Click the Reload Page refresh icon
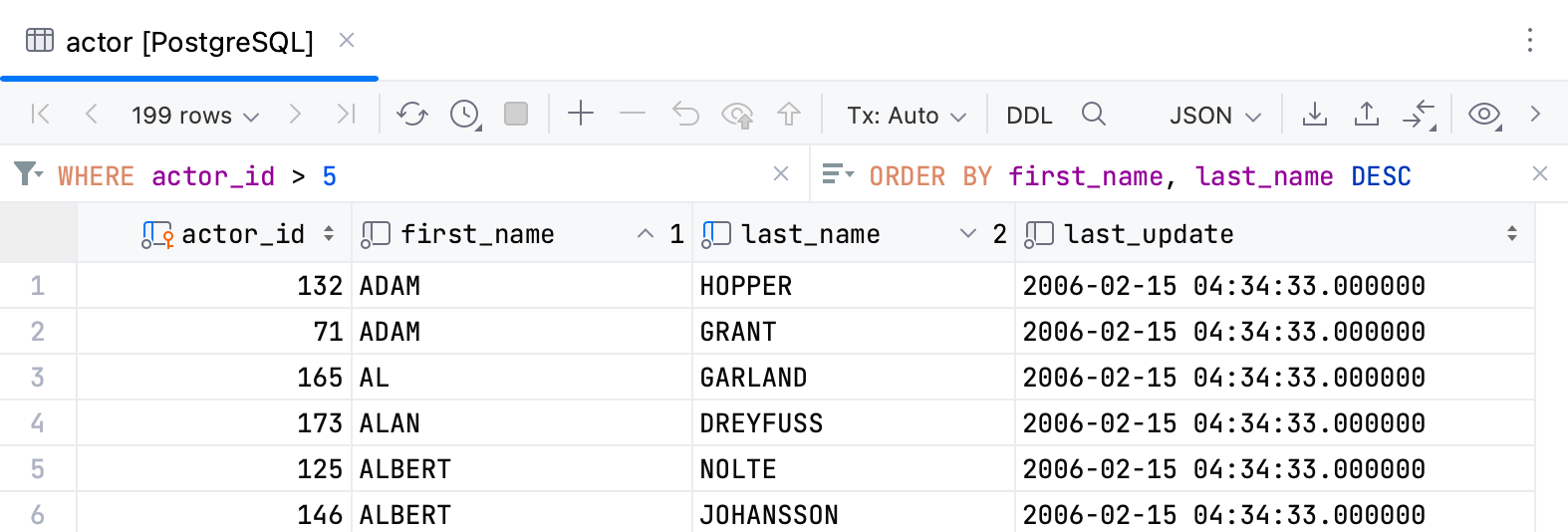The width and height of the screenshot is (1568, 532). (411, 115)
